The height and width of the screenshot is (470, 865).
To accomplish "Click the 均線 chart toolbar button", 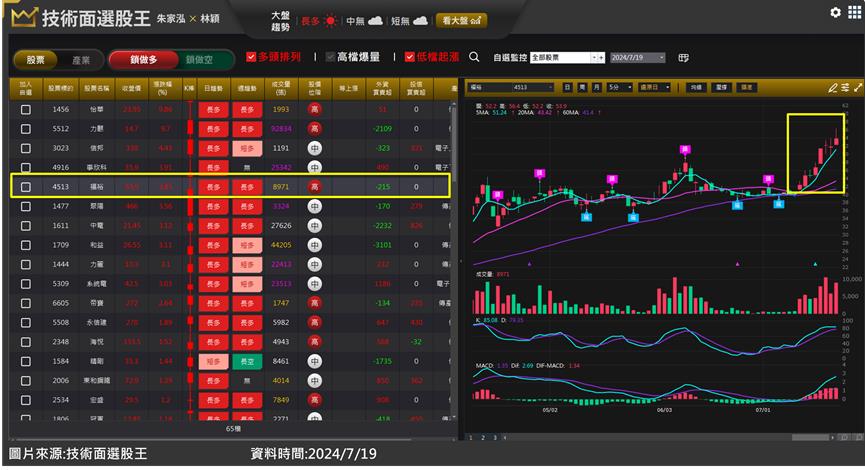I will click(696, 87).
